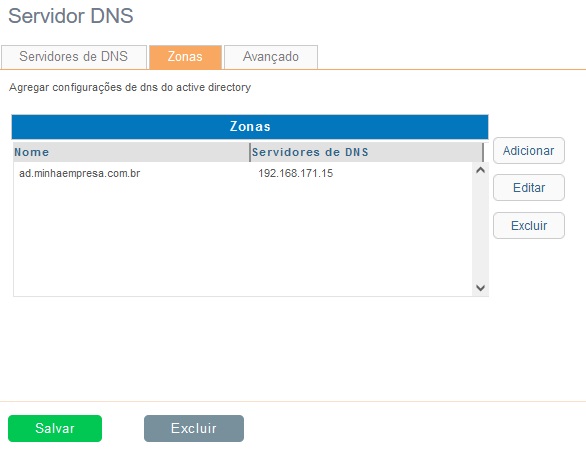Image resolution: width=586 pixels, height=452 pixels.
Task: Click Editar beside the zones table
Action: click(x=528, y=187)
